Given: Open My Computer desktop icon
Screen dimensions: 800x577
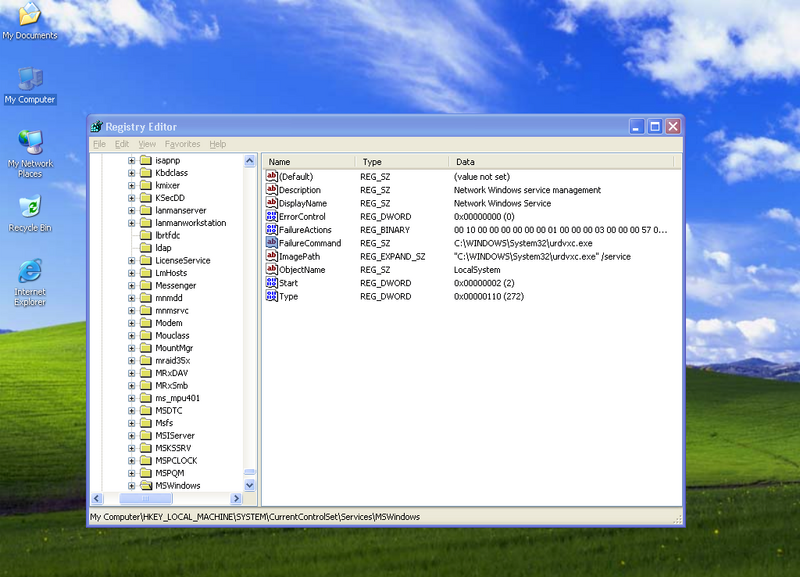Looking at the screenshot, I should coord(30,86).
